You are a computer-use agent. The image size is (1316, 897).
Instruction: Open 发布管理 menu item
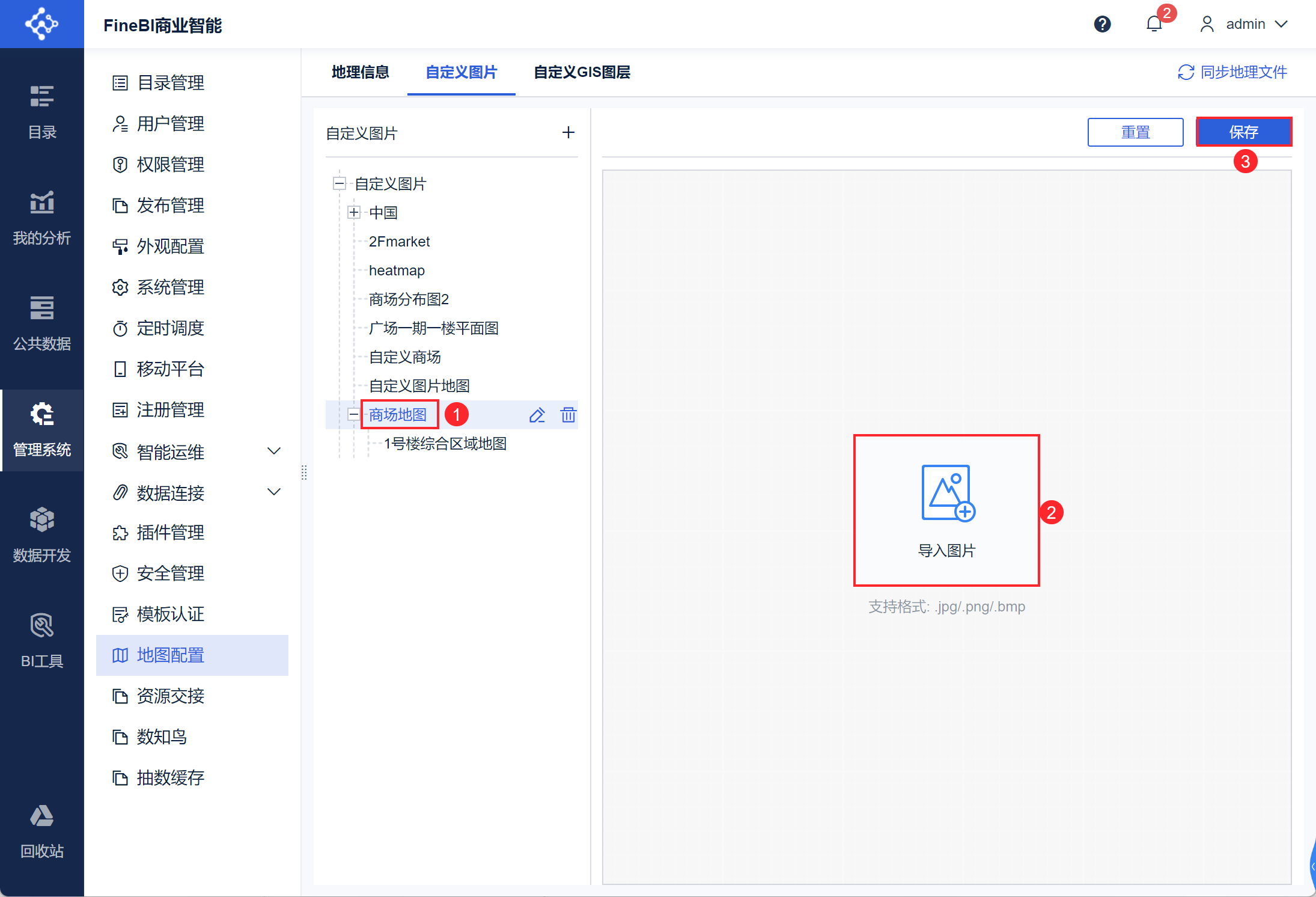pos(192,206)
